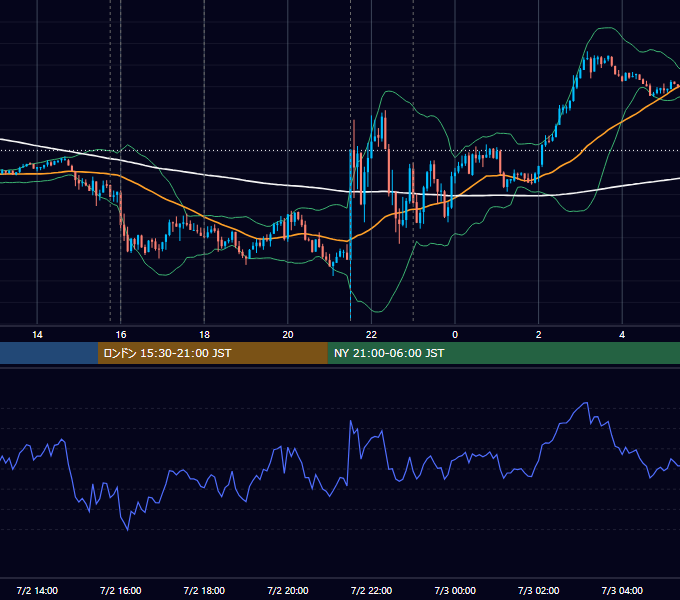Click the 7/3 02:00 date label
680x600 pixels.
[x=539, y=590]
